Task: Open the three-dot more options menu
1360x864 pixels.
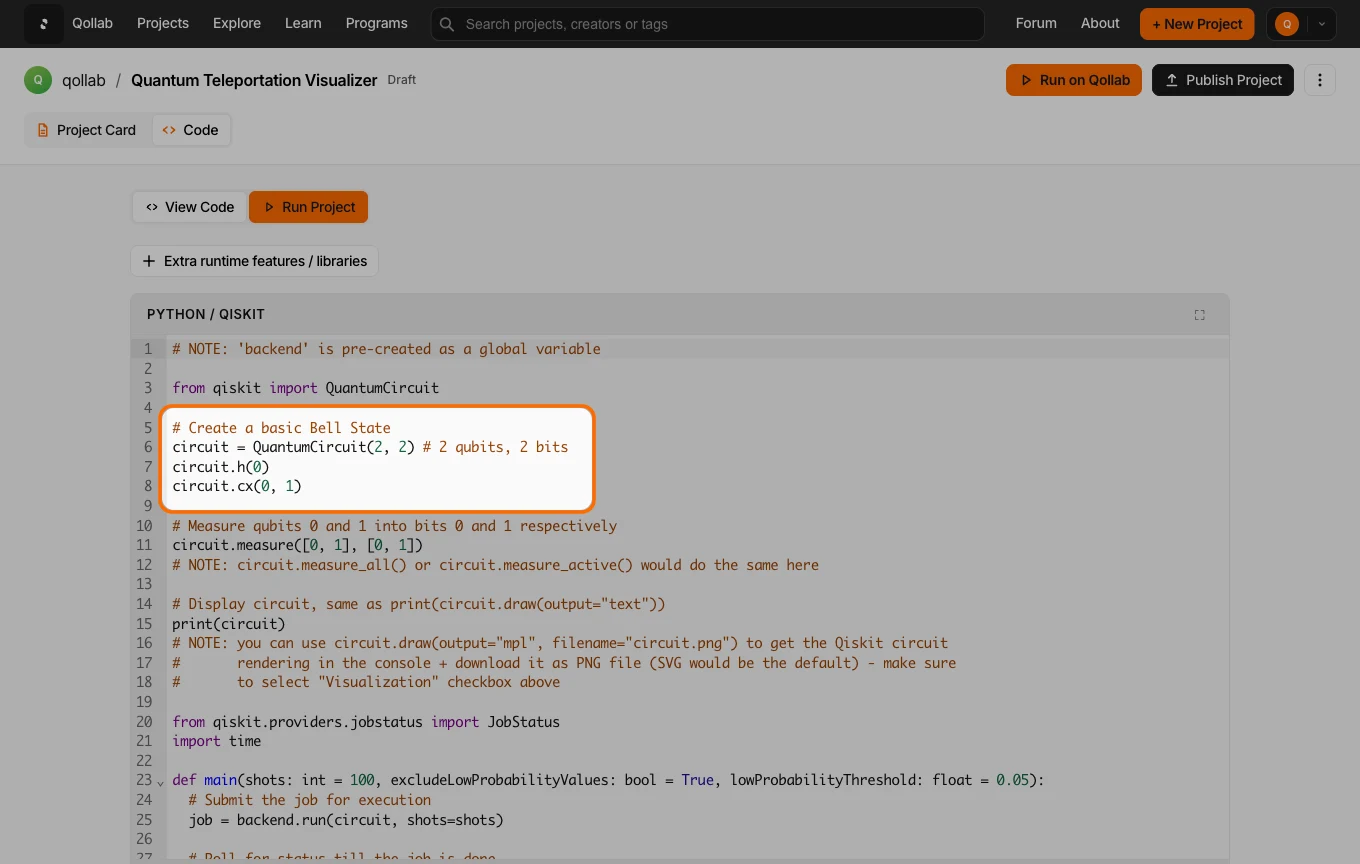Action: pyautogui.click(x=1320, y=80)
